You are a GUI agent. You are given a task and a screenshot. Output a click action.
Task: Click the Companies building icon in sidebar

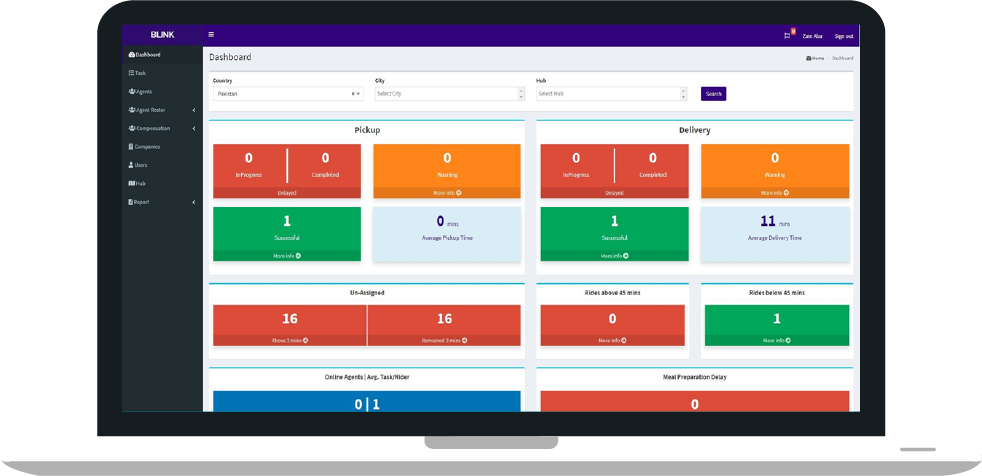pyautogui.click(x=131, y=146)
